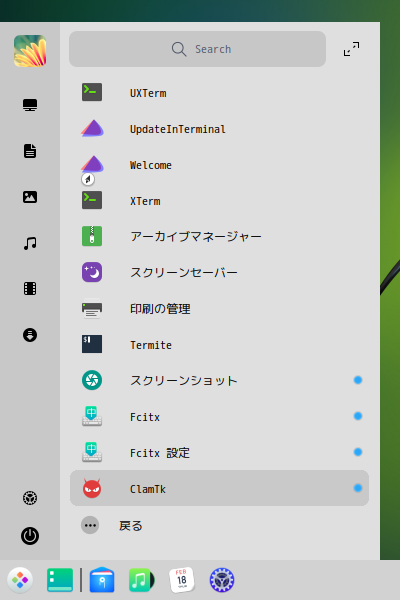
Task: Open アーカイブマネージャー archive manager
Action: tap(219, 236)
